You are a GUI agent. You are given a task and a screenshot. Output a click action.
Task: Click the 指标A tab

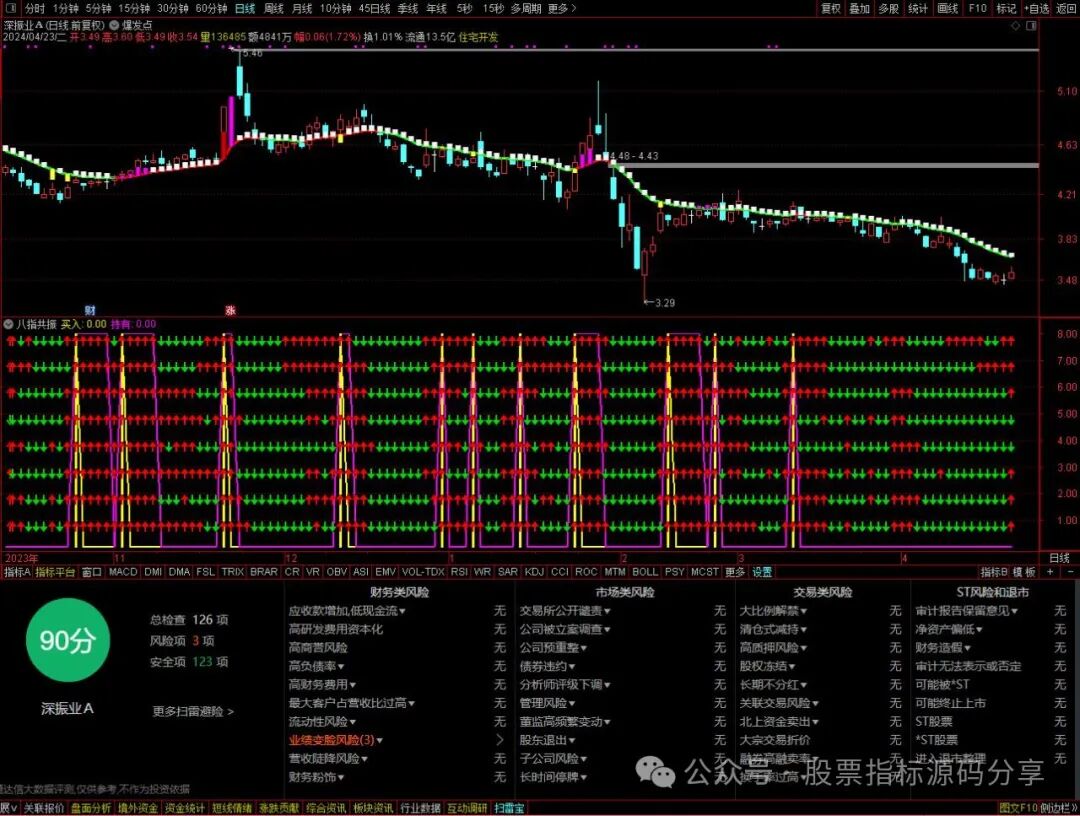click(17, 572)
